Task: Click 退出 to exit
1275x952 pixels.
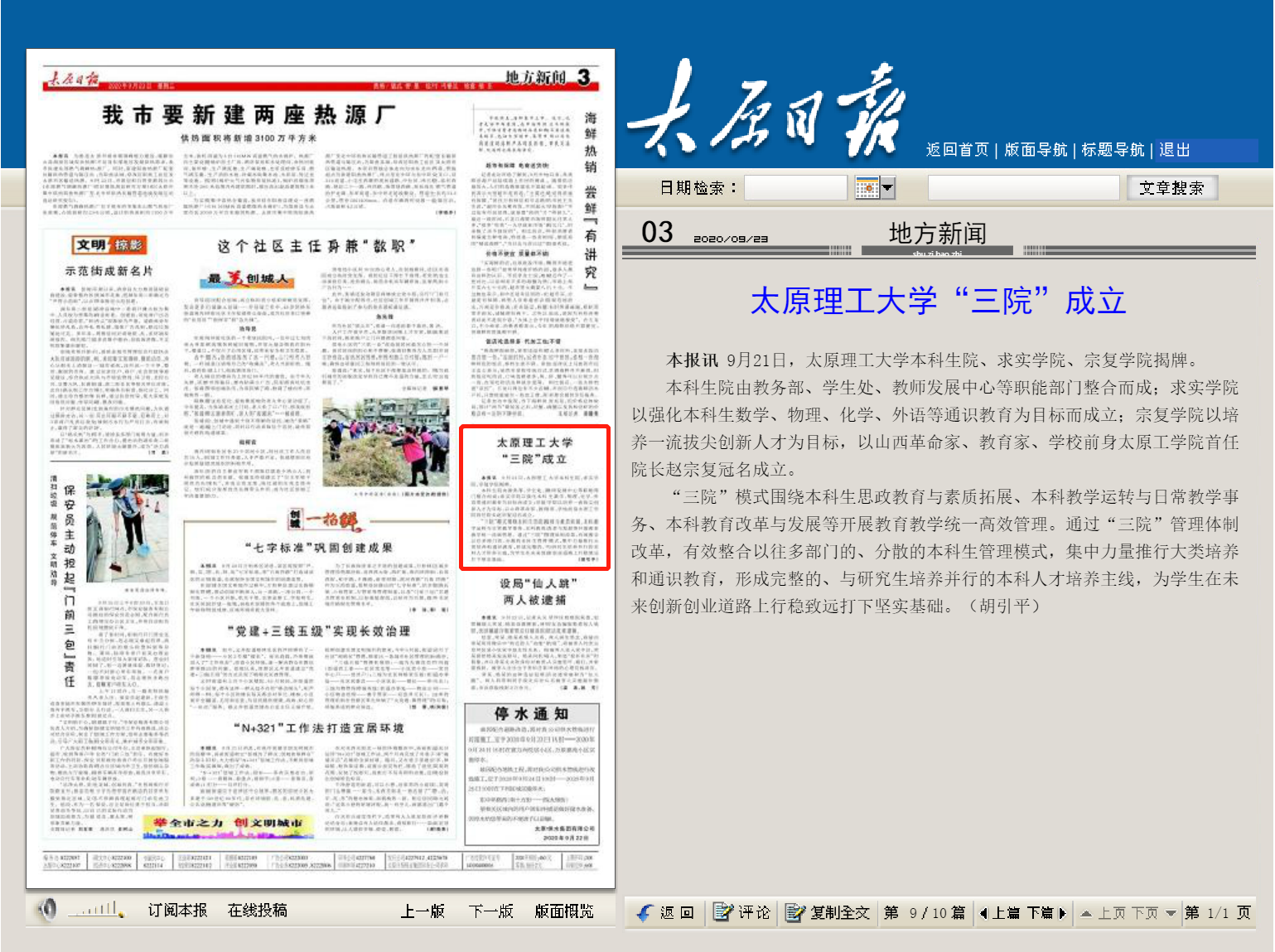Action: (1174, 150)
